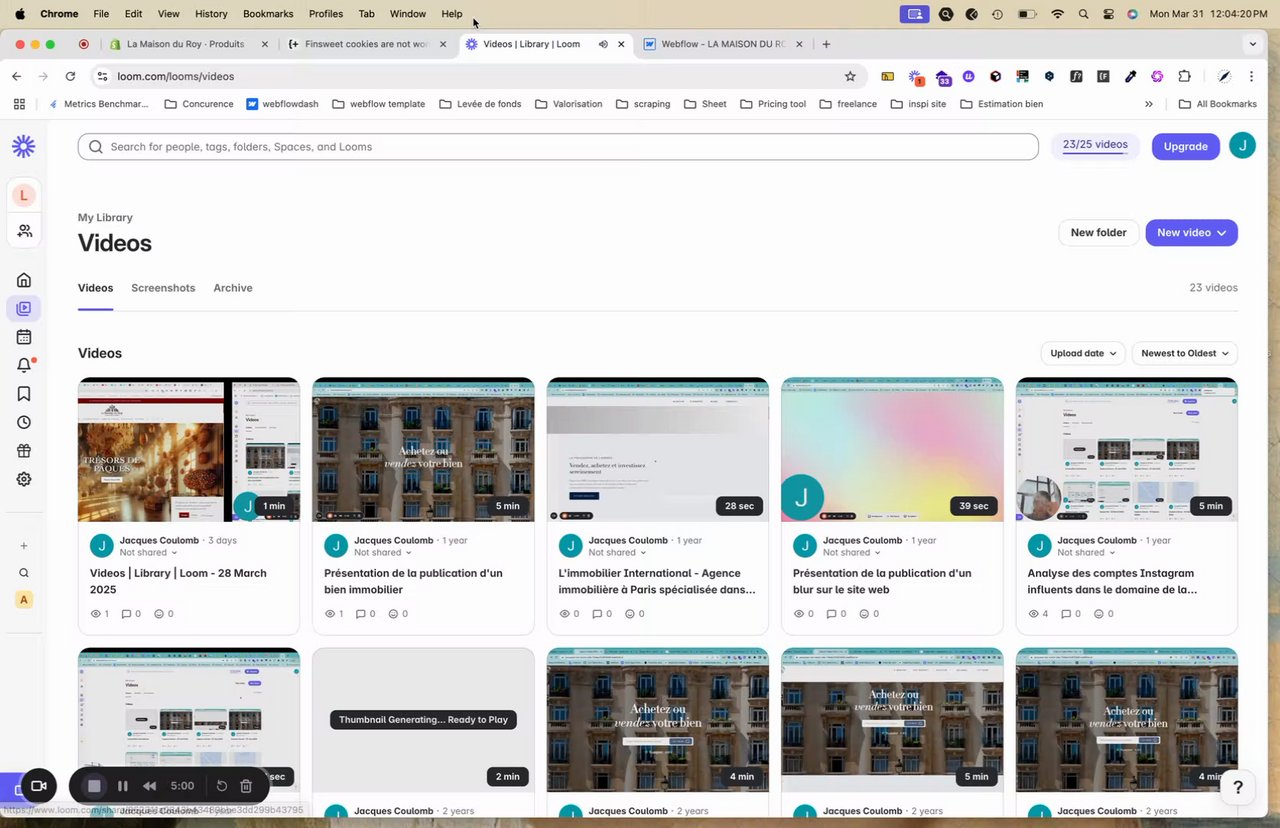1280x828 pixels.
Task: Open the notifications bell in sidebar
Action: coord(24,365)
